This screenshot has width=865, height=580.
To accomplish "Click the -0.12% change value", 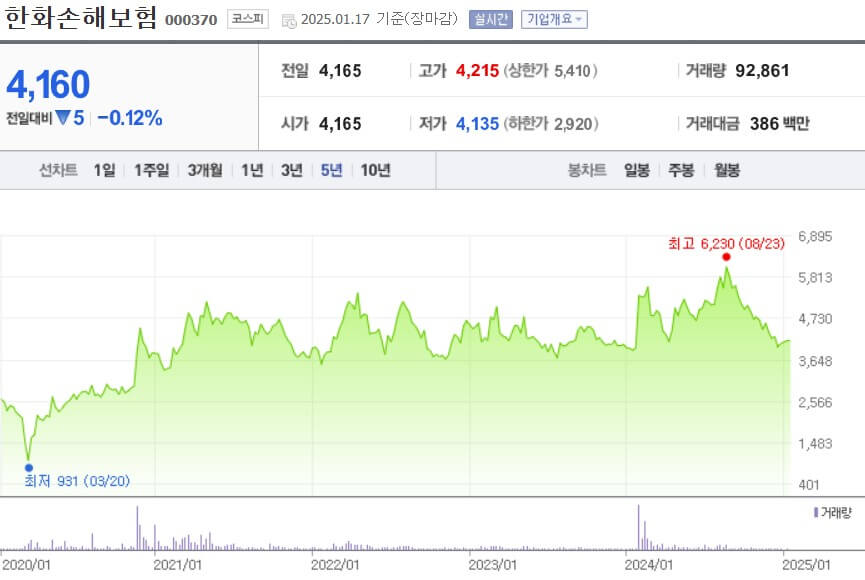I will (130, 118).
